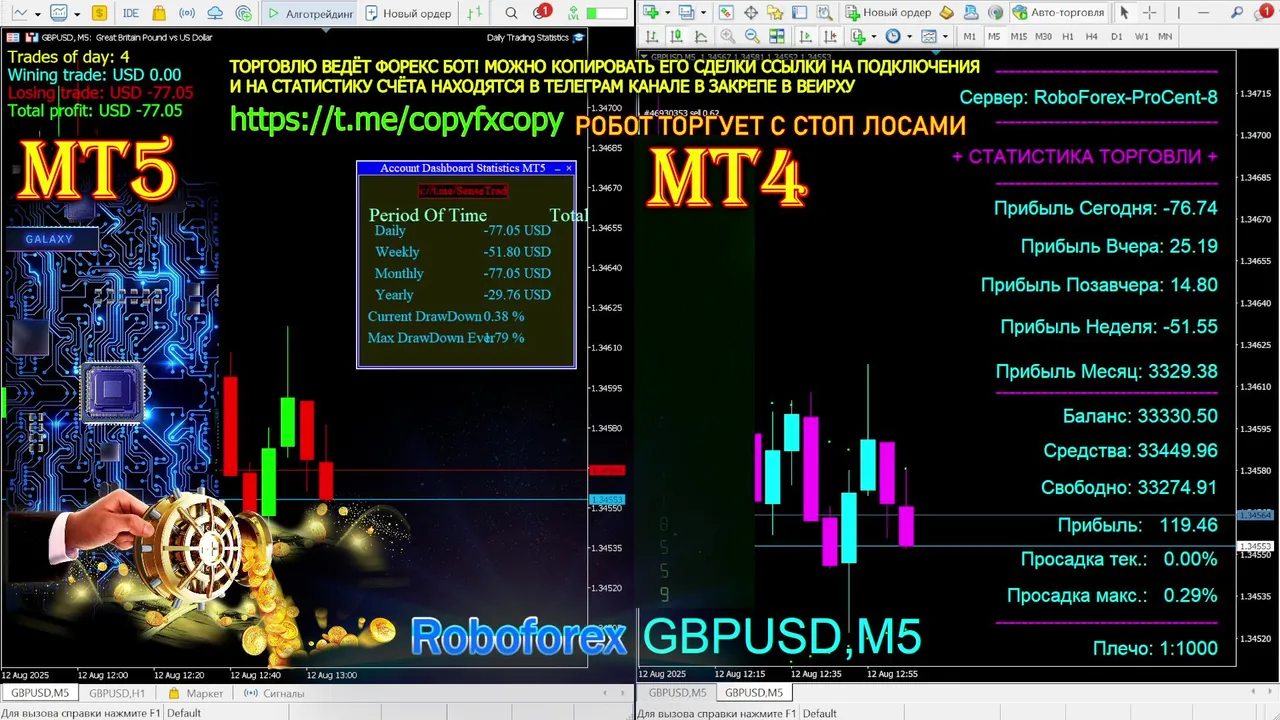Open the Маркет tab in MT5
This screenshot has width=1280, height=720.
197,693
